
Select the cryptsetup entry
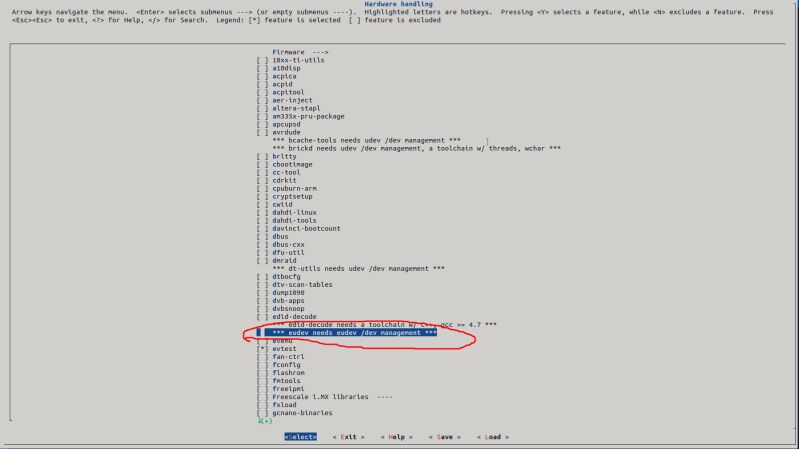pos(292,197)
